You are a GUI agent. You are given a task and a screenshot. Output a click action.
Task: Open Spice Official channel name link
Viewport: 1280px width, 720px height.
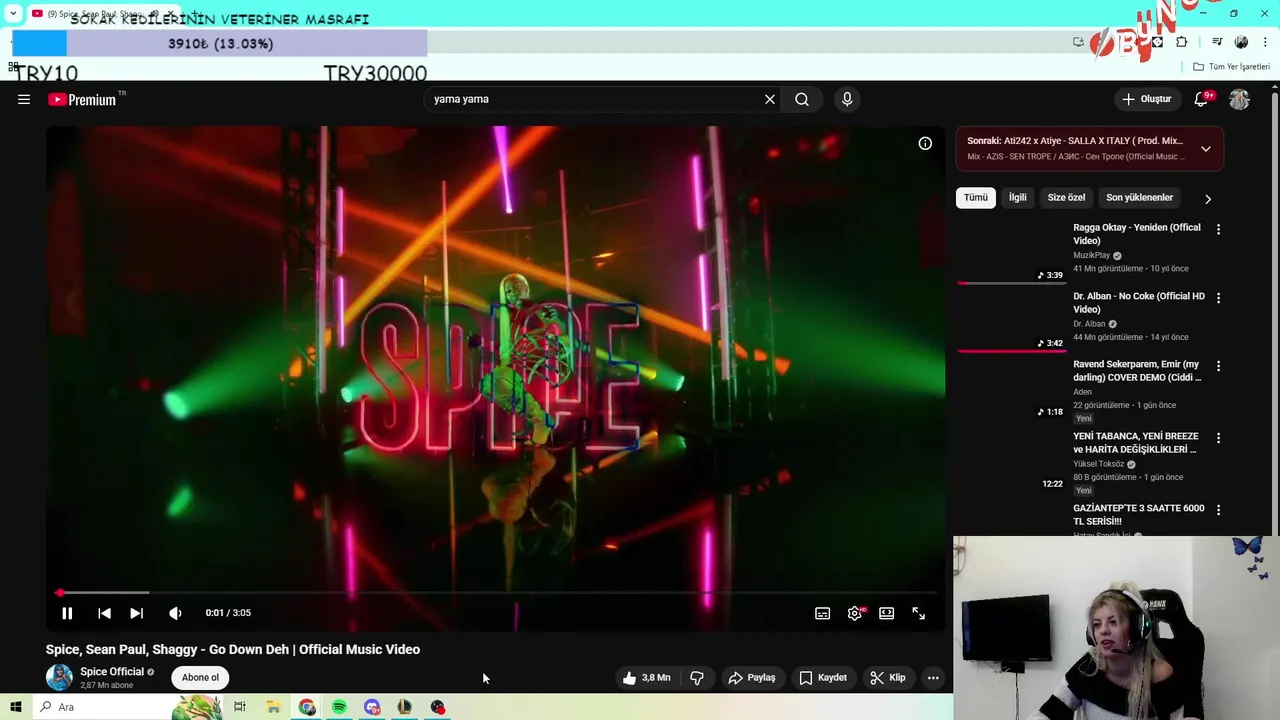tap(112, 671)
